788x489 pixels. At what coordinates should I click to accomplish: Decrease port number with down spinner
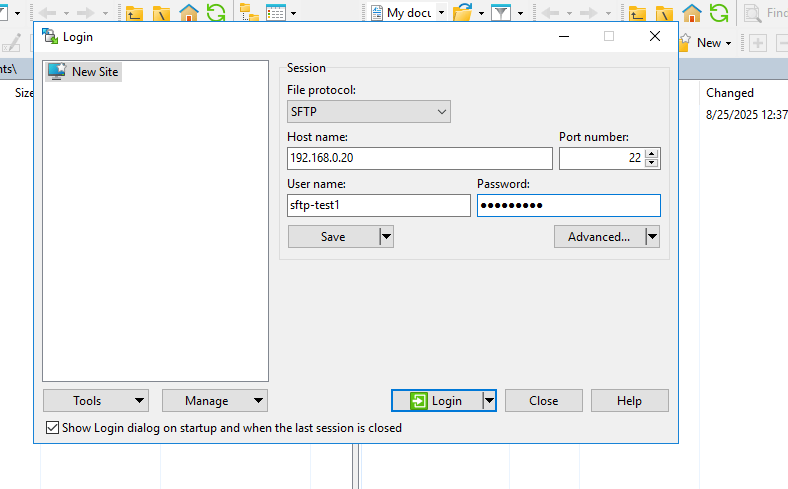click(652, 163)
